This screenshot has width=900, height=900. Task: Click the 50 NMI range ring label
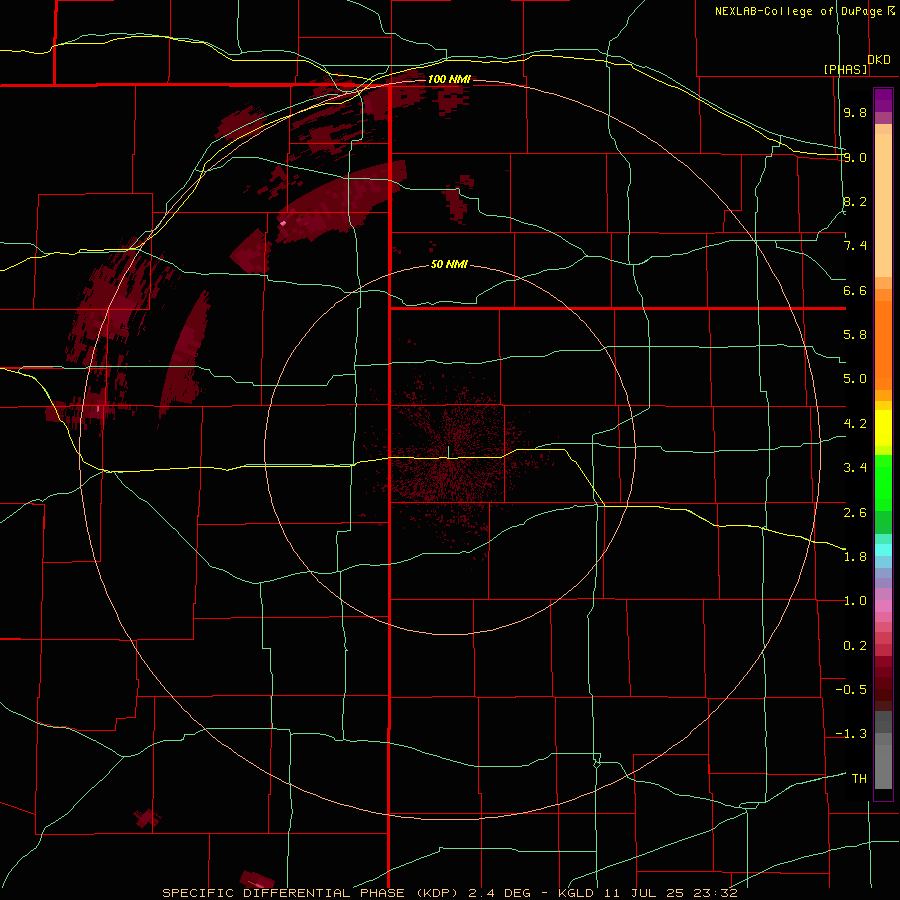click(x=449, y=265)
